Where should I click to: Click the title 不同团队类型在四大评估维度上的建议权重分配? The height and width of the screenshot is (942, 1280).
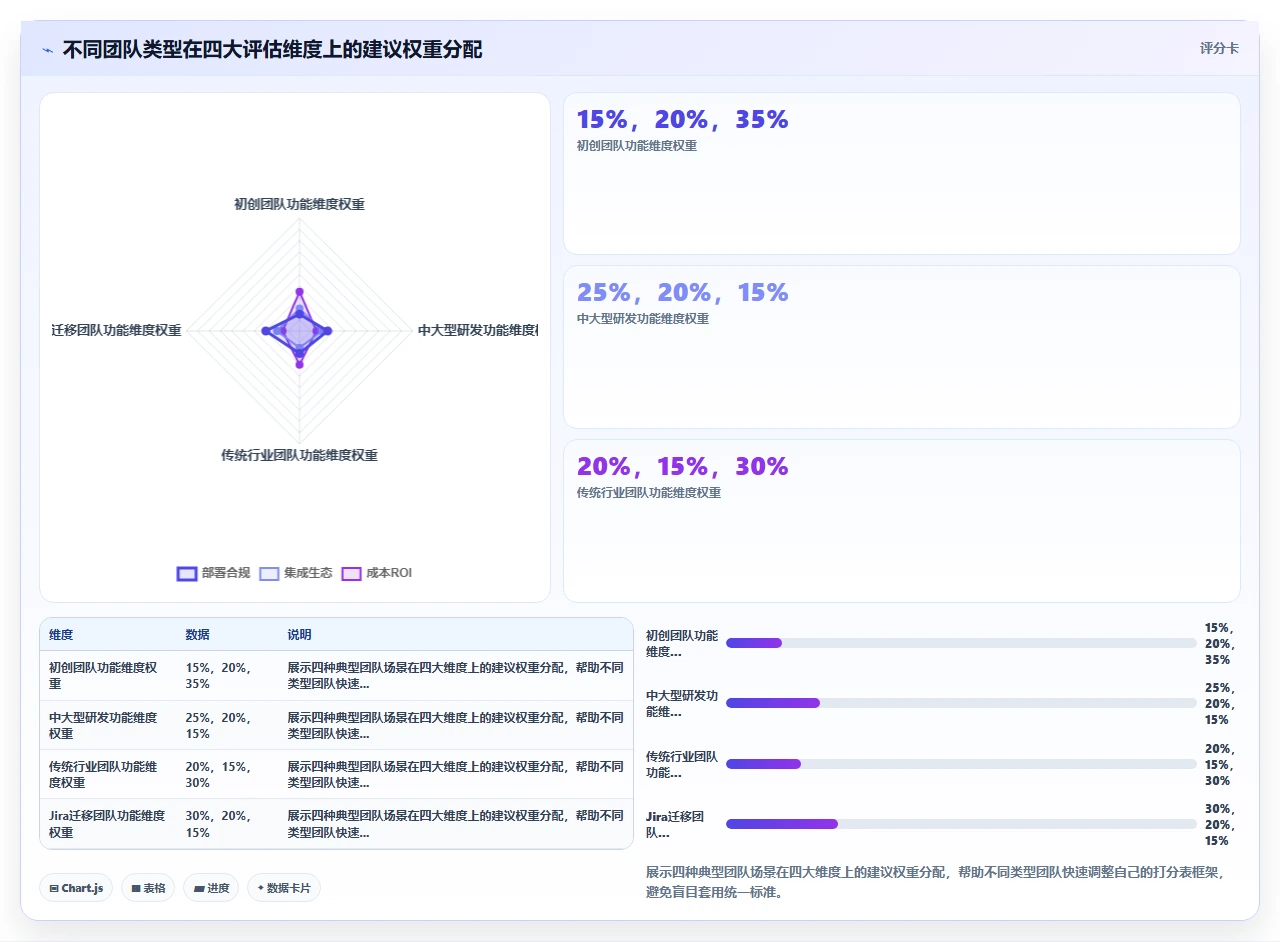click(x=272, y=49)
